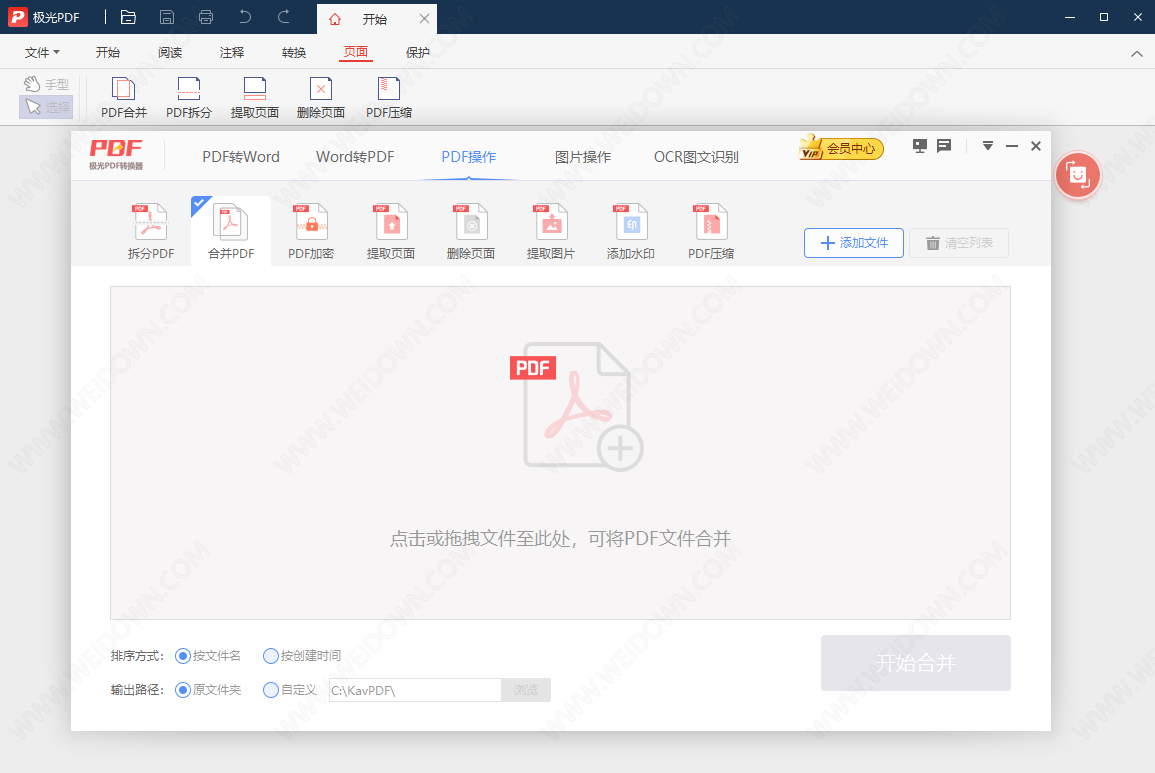Open file via folder icon in title bar
The width and height of the screenshot is (1155, 773).
[128, 17]
